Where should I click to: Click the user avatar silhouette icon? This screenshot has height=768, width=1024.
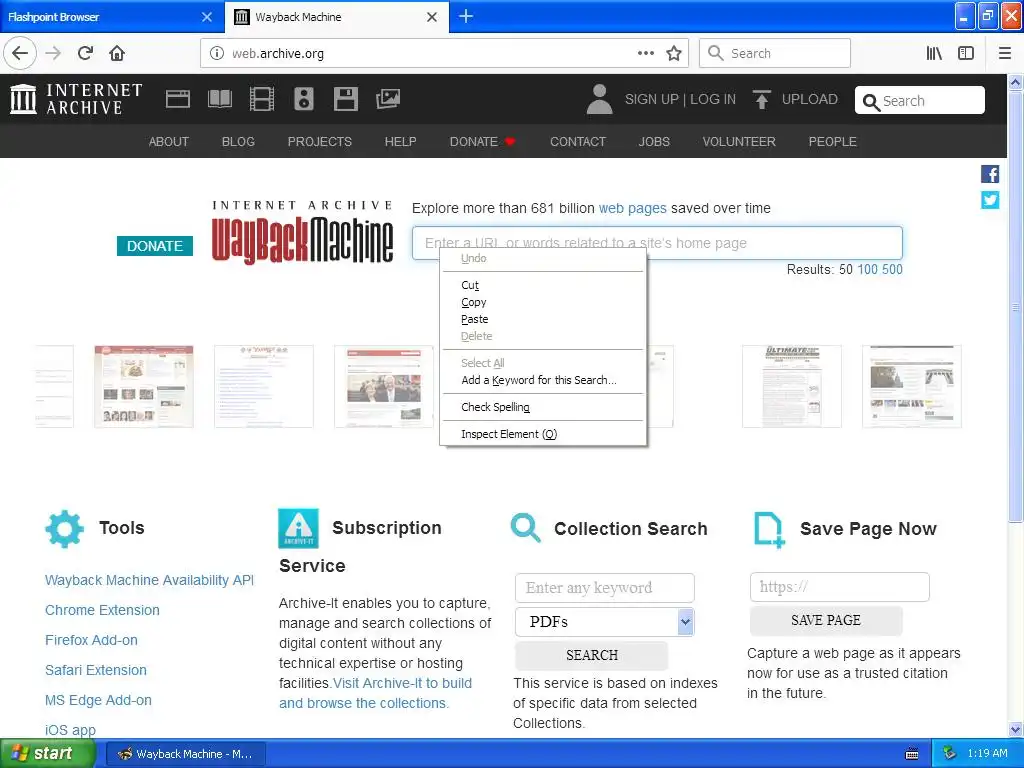[600, 99]
